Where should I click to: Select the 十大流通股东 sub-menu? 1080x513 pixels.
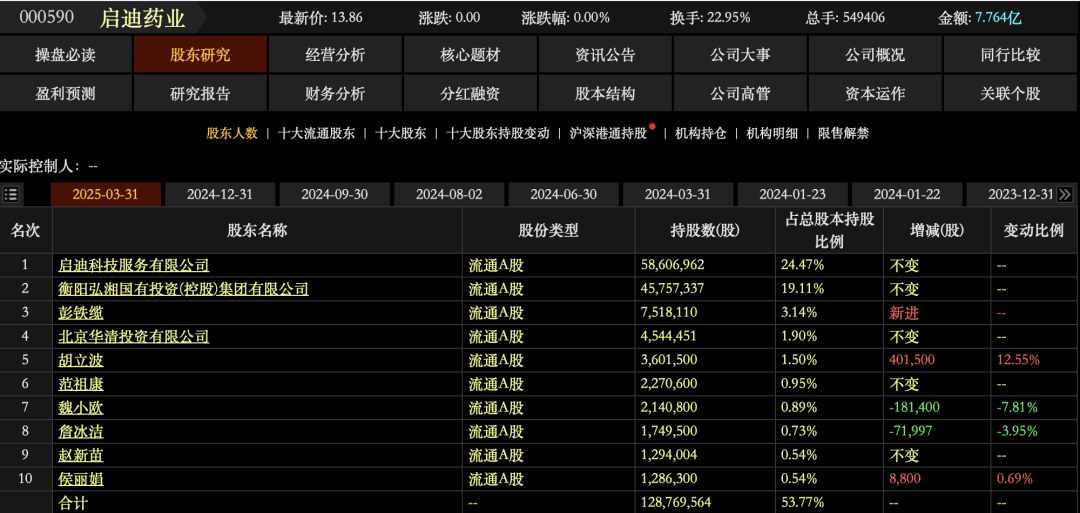pos(316,133)
